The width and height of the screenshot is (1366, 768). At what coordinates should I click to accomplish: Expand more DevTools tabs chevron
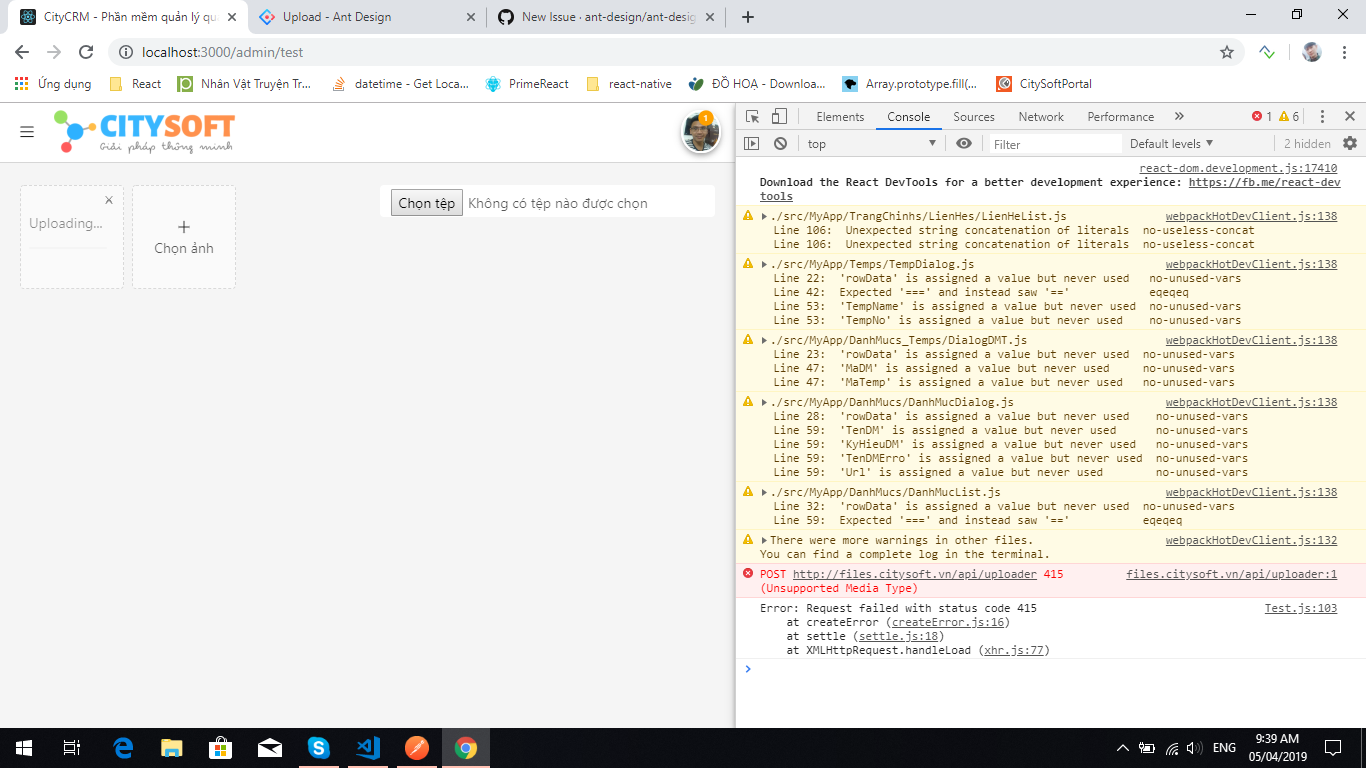(x=1179, y=117)
